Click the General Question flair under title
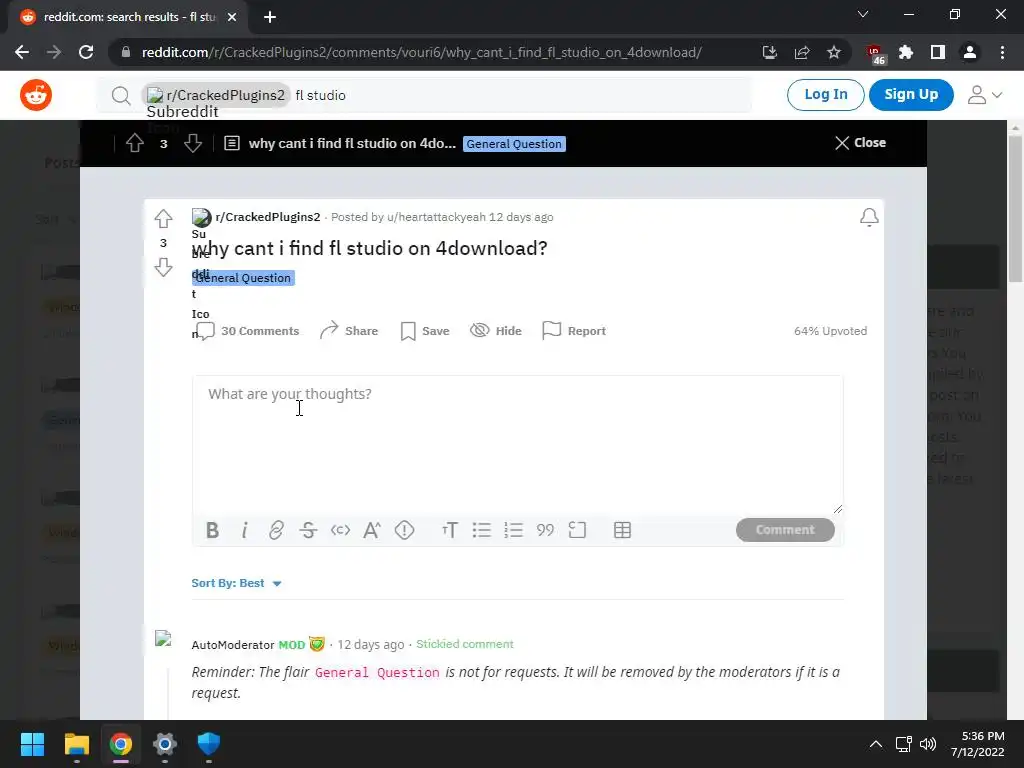Viewport: 1024px width, 768px height. pos(243,278)
